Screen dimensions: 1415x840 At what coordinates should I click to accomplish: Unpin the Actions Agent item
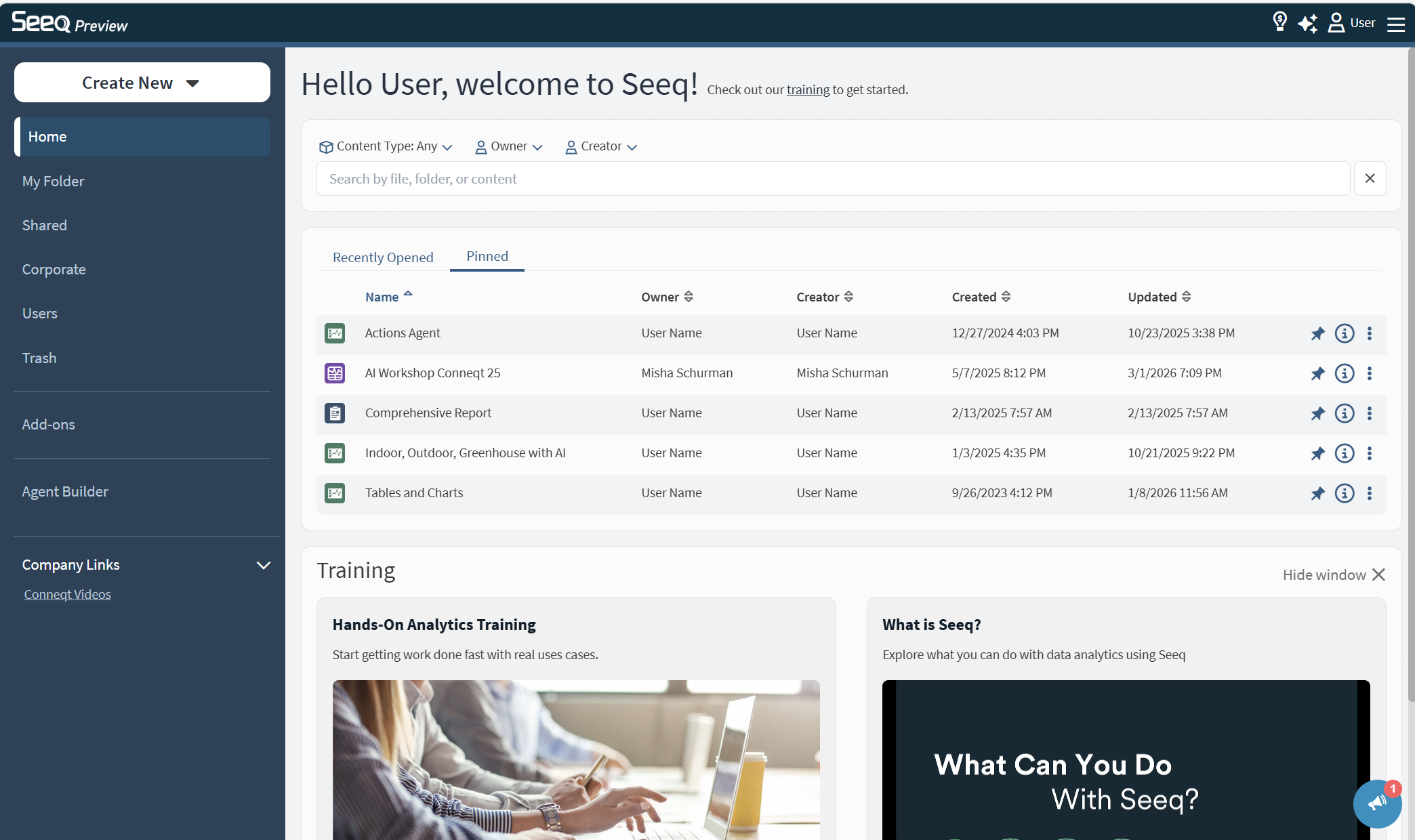[1317, 333]
